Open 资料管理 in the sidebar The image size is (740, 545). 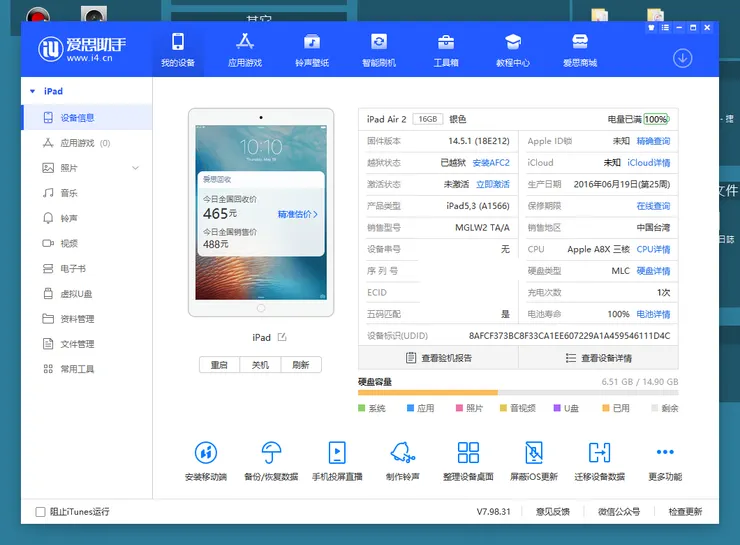coord(87,319)
